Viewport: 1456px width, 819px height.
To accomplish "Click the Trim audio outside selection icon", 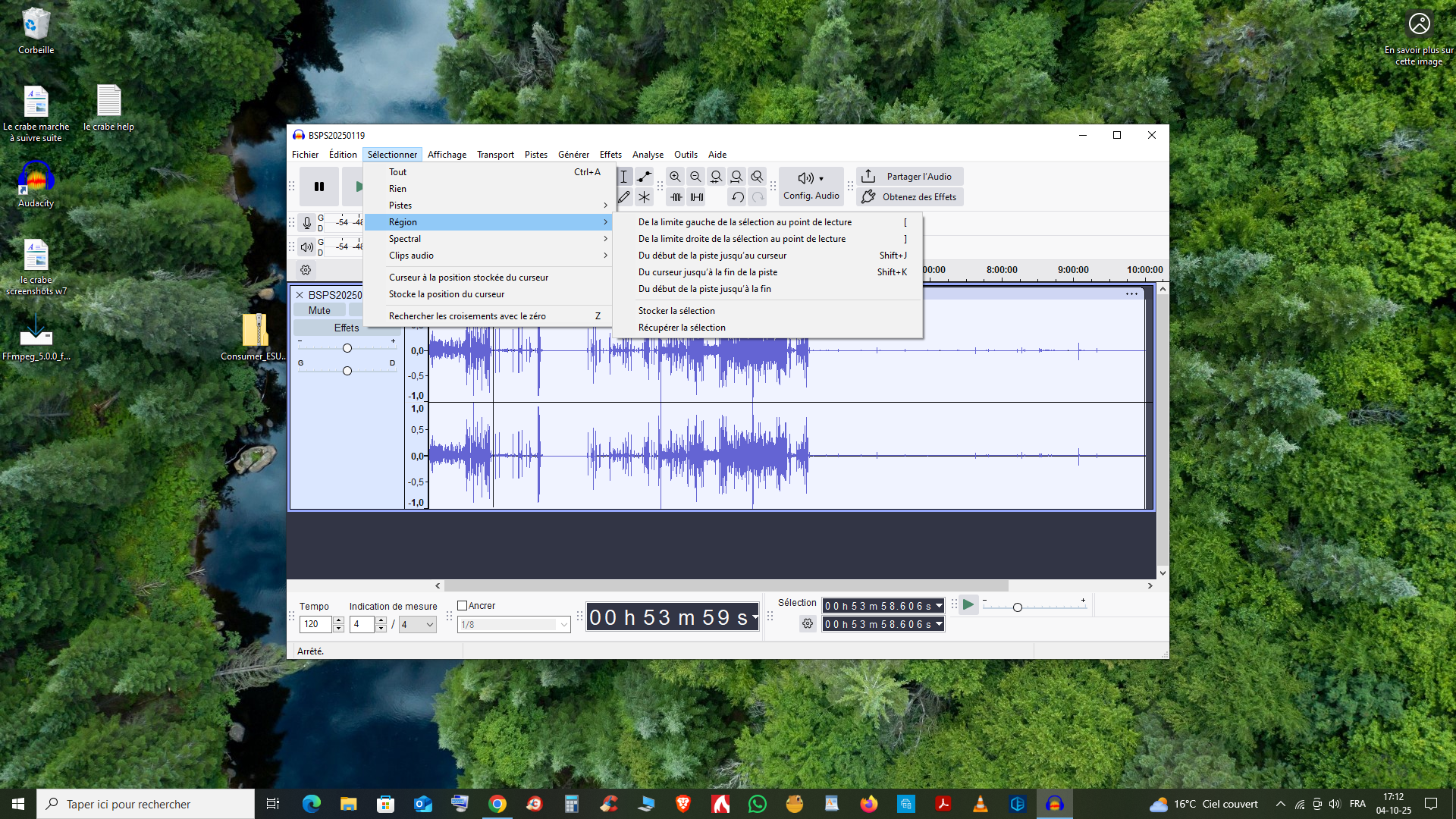I will [676, 197].
